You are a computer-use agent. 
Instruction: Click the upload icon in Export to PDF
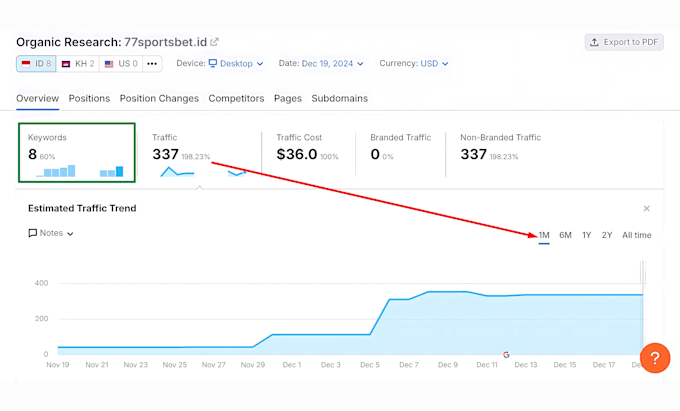(595, 42)
